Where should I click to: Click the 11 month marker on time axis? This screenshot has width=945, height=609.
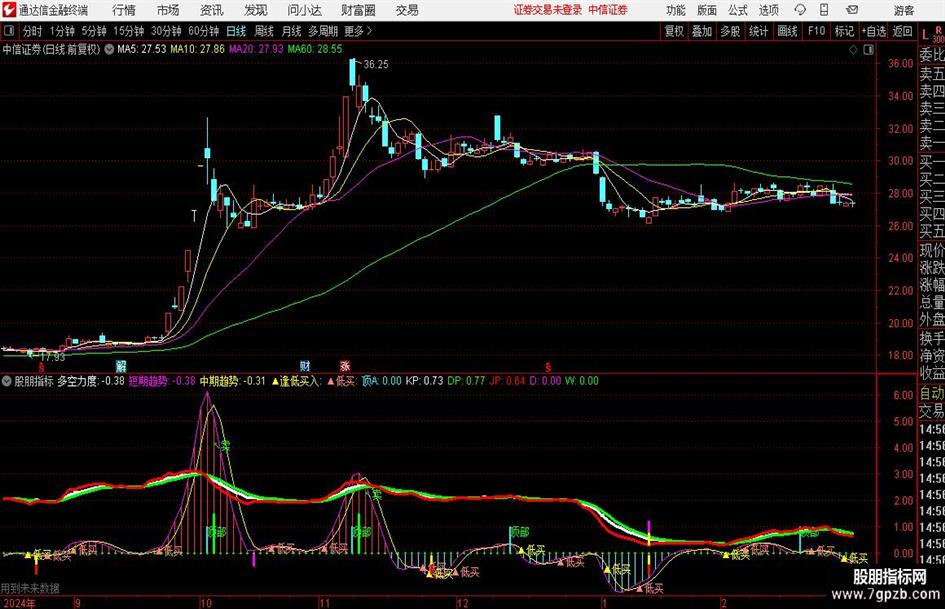pos(325,603)
